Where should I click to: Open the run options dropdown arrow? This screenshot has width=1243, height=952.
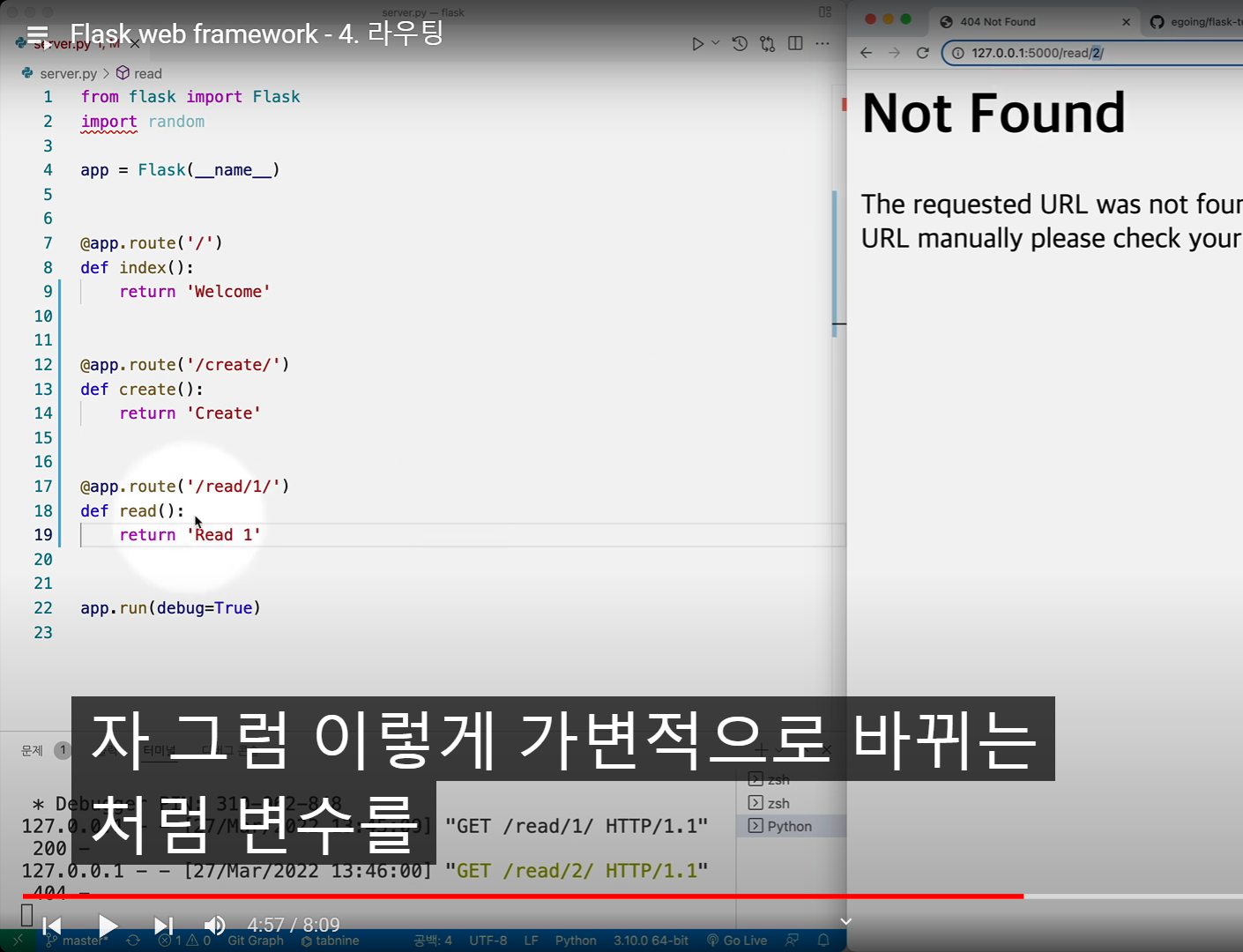715,43
